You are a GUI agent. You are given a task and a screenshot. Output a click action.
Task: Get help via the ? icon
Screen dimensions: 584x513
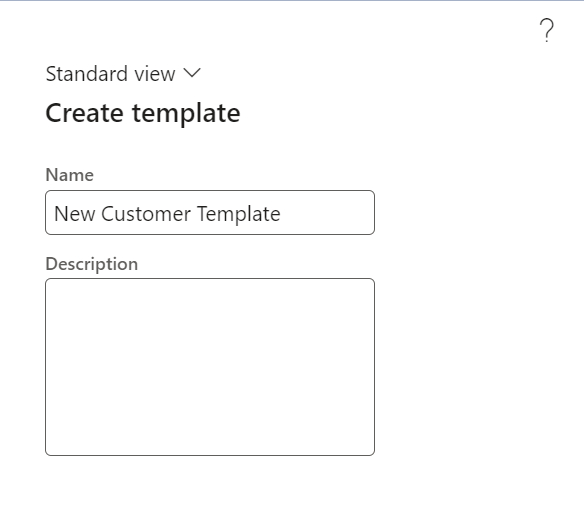[546, 30]
